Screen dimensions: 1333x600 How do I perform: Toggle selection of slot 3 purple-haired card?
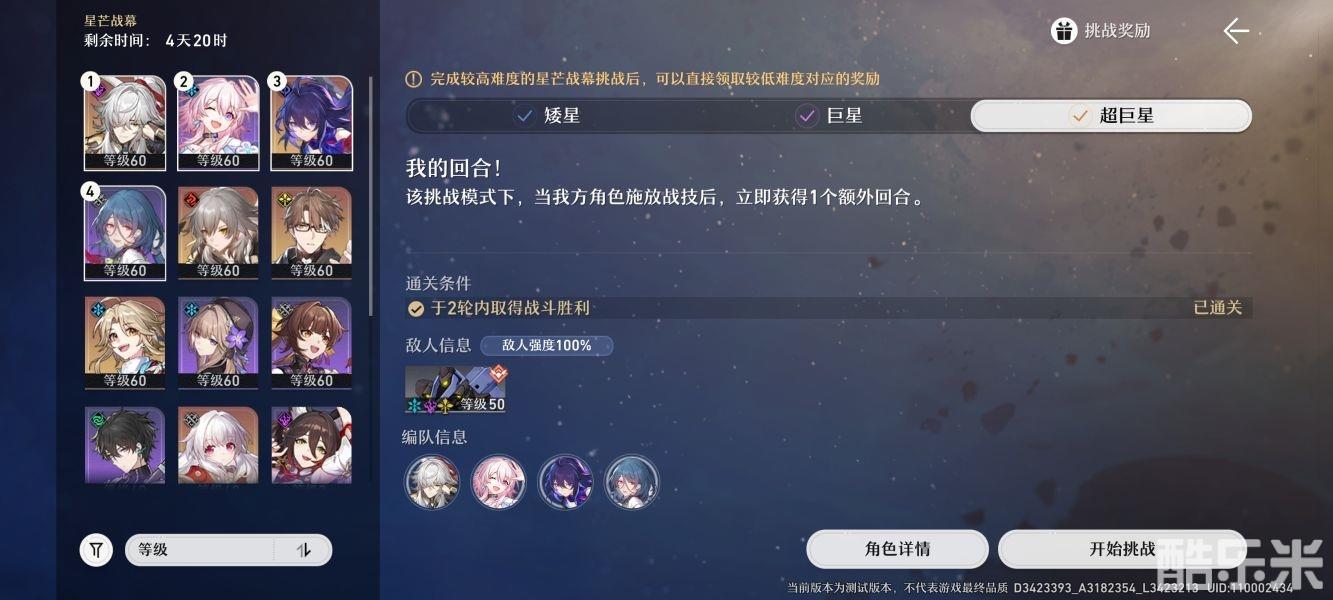coord(311,123)
